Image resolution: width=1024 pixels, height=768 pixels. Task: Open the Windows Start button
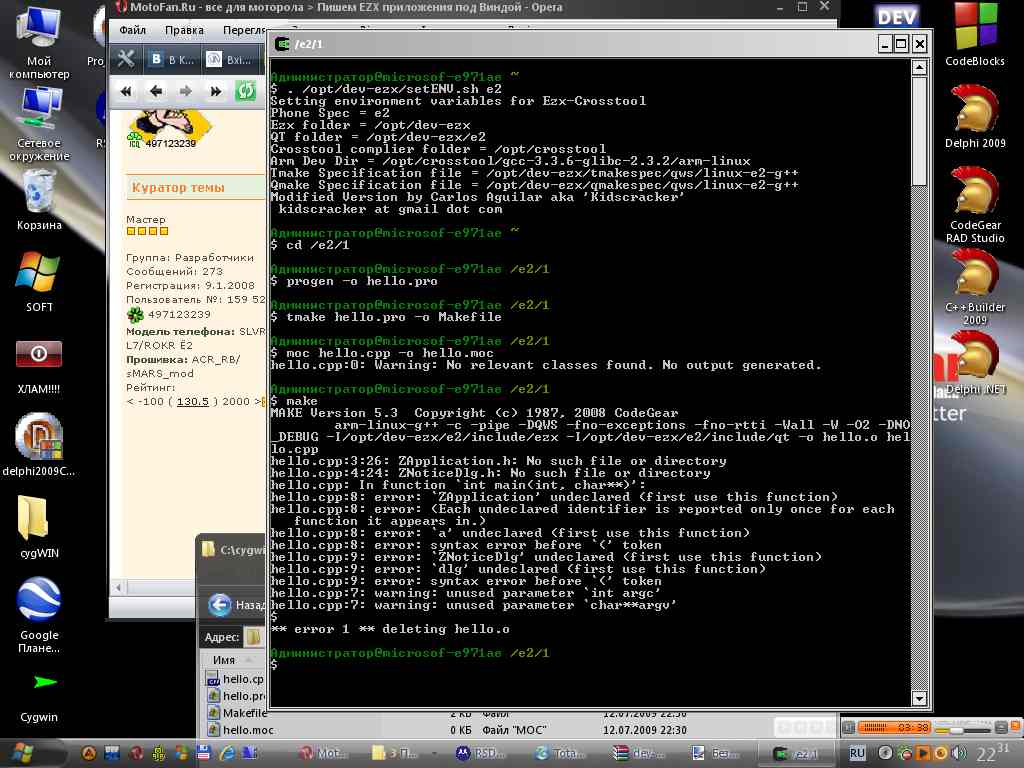click(24, 753)
